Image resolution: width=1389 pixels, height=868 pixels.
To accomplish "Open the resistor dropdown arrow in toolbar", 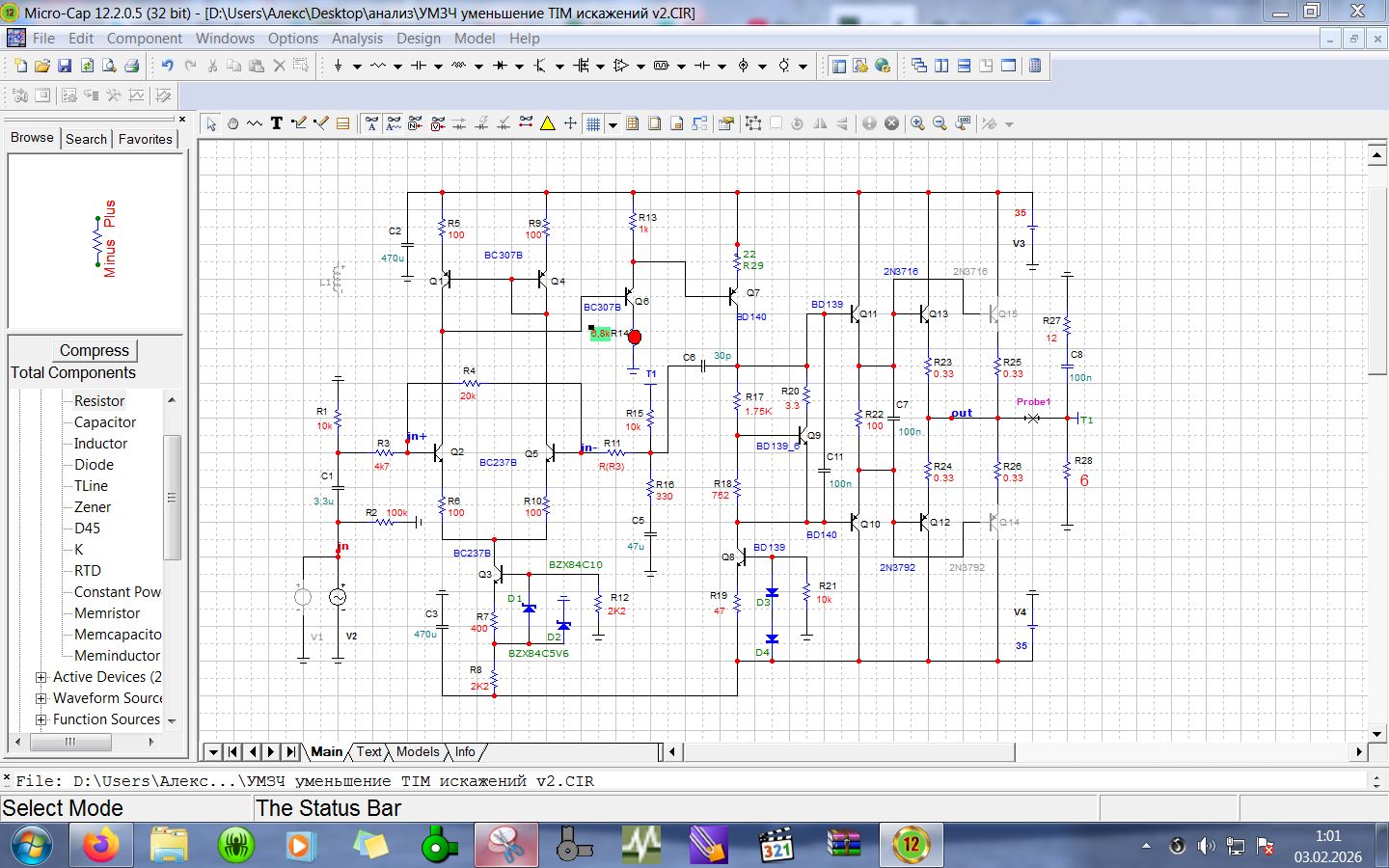I will (397, 67).
